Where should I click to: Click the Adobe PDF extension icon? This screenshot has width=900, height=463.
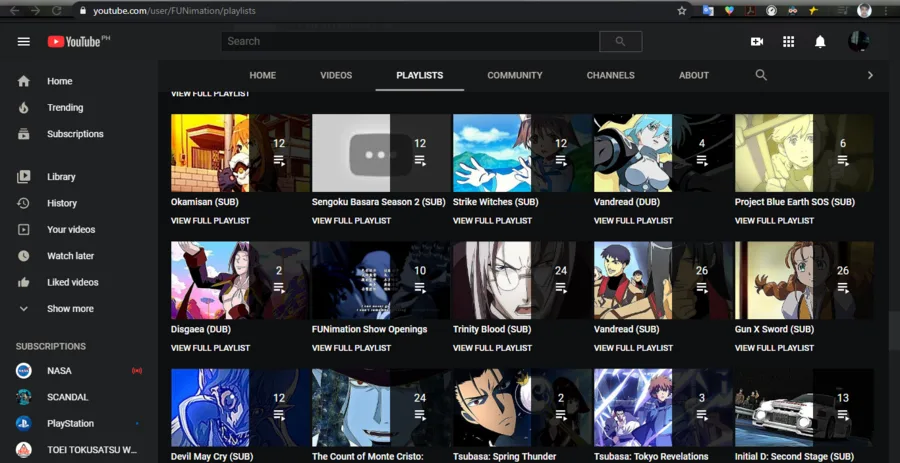pyautogui.click(x=750, y=10)
